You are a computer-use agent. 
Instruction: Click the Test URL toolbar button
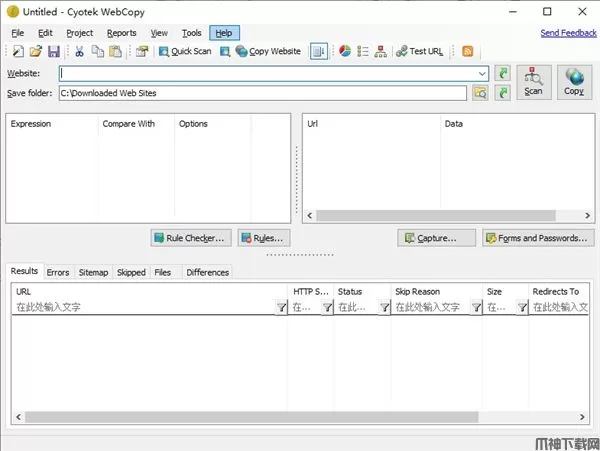pos(419,51)
